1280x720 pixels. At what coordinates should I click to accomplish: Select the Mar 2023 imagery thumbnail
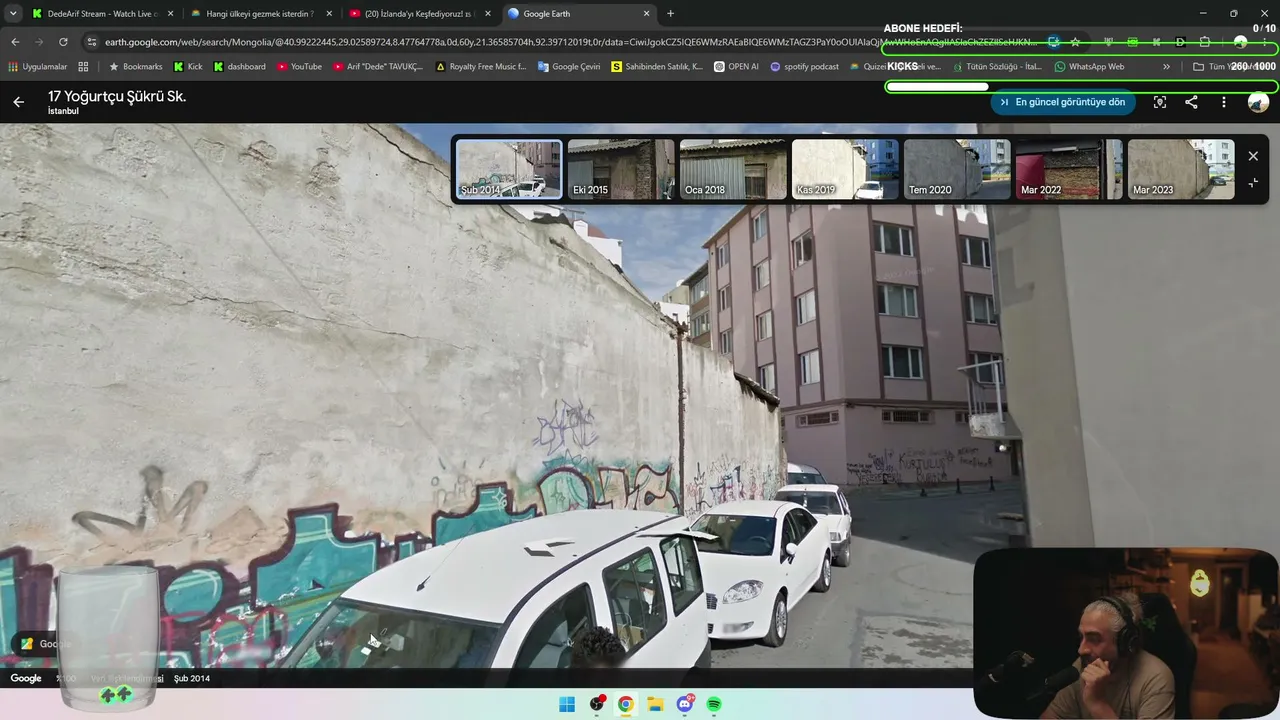pyautogui.click(x=1181, y=169)
